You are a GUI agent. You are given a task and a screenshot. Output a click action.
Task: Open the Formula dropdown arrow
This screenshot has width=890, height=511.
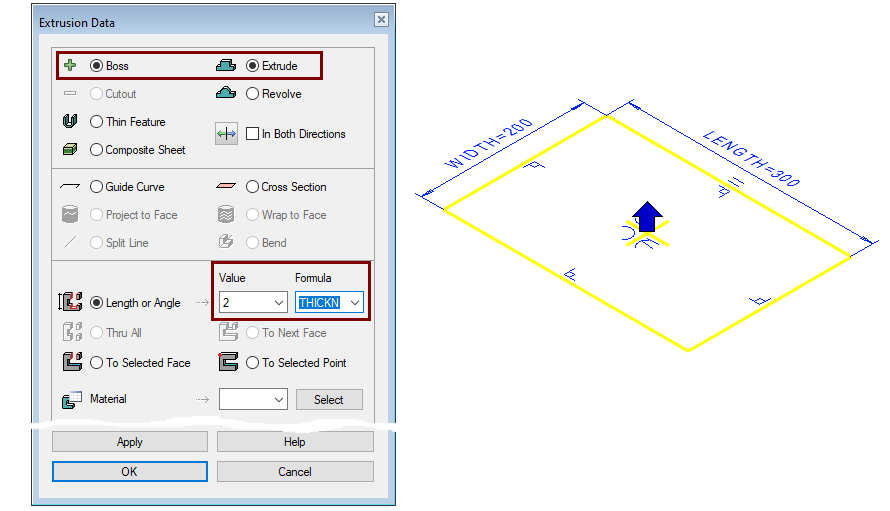[355, 303]
